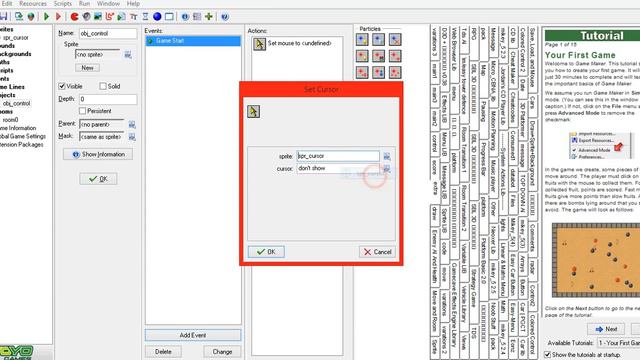Run game in debug mode (red arrow)
This screenshot has height=360, width=640.
pos(58,16)
